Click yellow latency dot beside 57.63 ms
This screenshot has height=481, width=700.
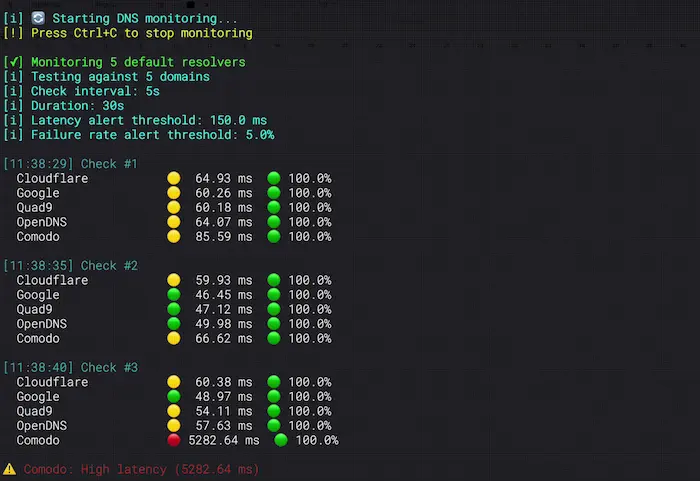[174, 426]
